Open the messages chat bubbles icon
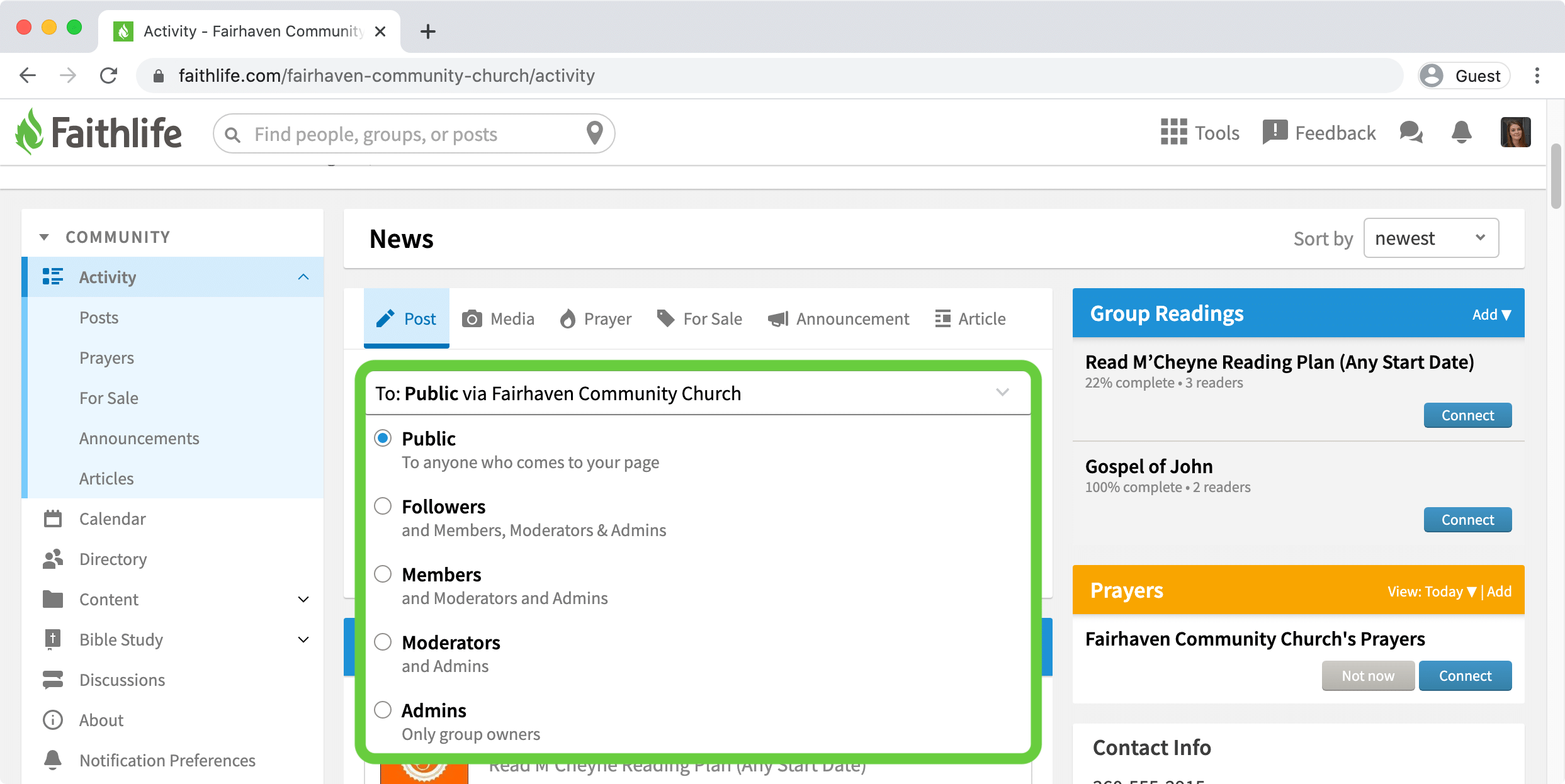Image resolution: width=1565 pixels, height=784 pixels. 1411,133
